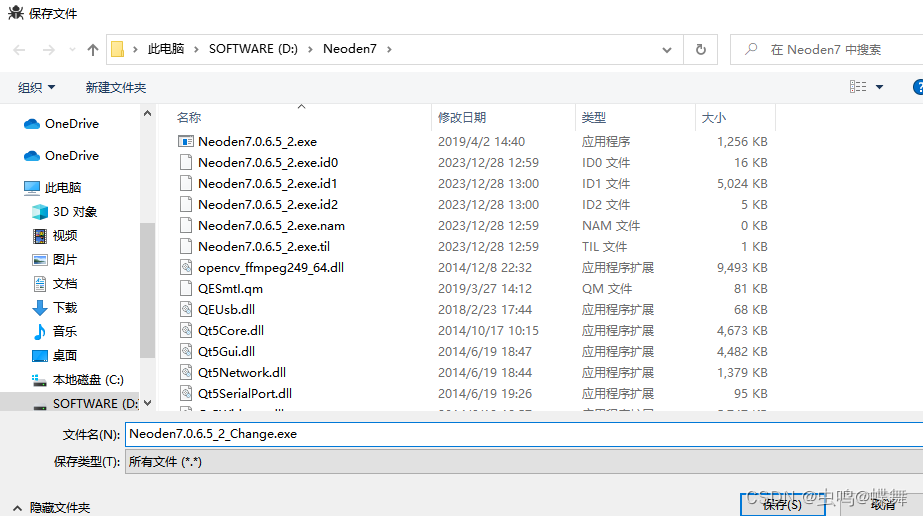Open the 组织 menu

pos(36,88)
